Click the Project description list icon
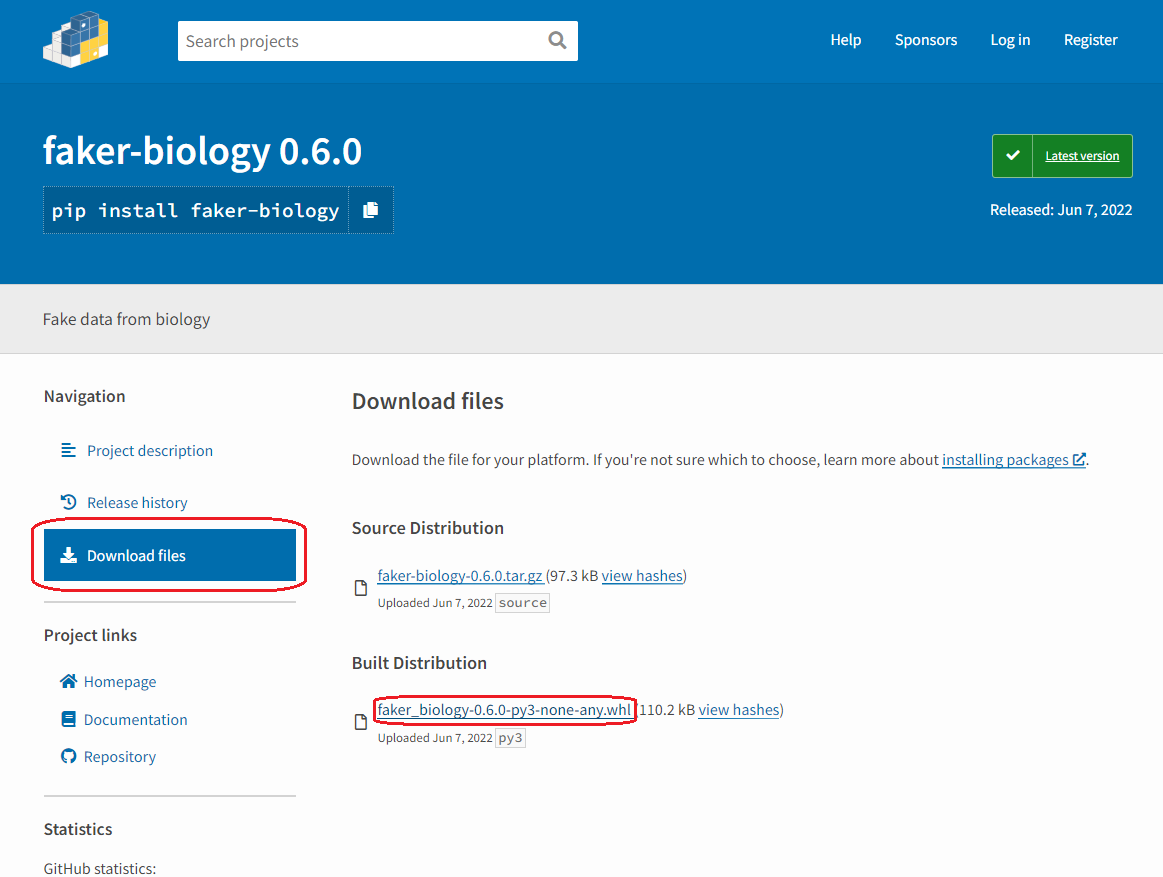This screenshot has height=877, width=1163. click(x=68, y=450)
